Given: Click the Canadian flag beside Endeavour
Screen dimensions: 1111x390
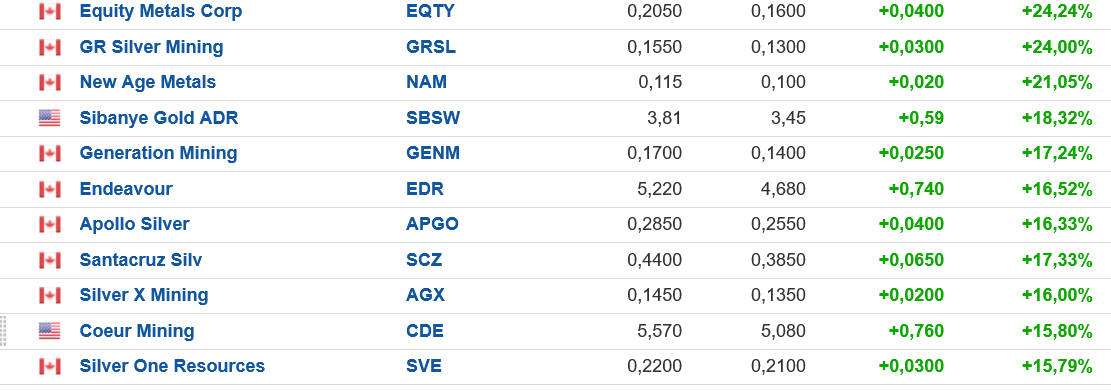Looking at the screenshot, I should tap(50, 189).
